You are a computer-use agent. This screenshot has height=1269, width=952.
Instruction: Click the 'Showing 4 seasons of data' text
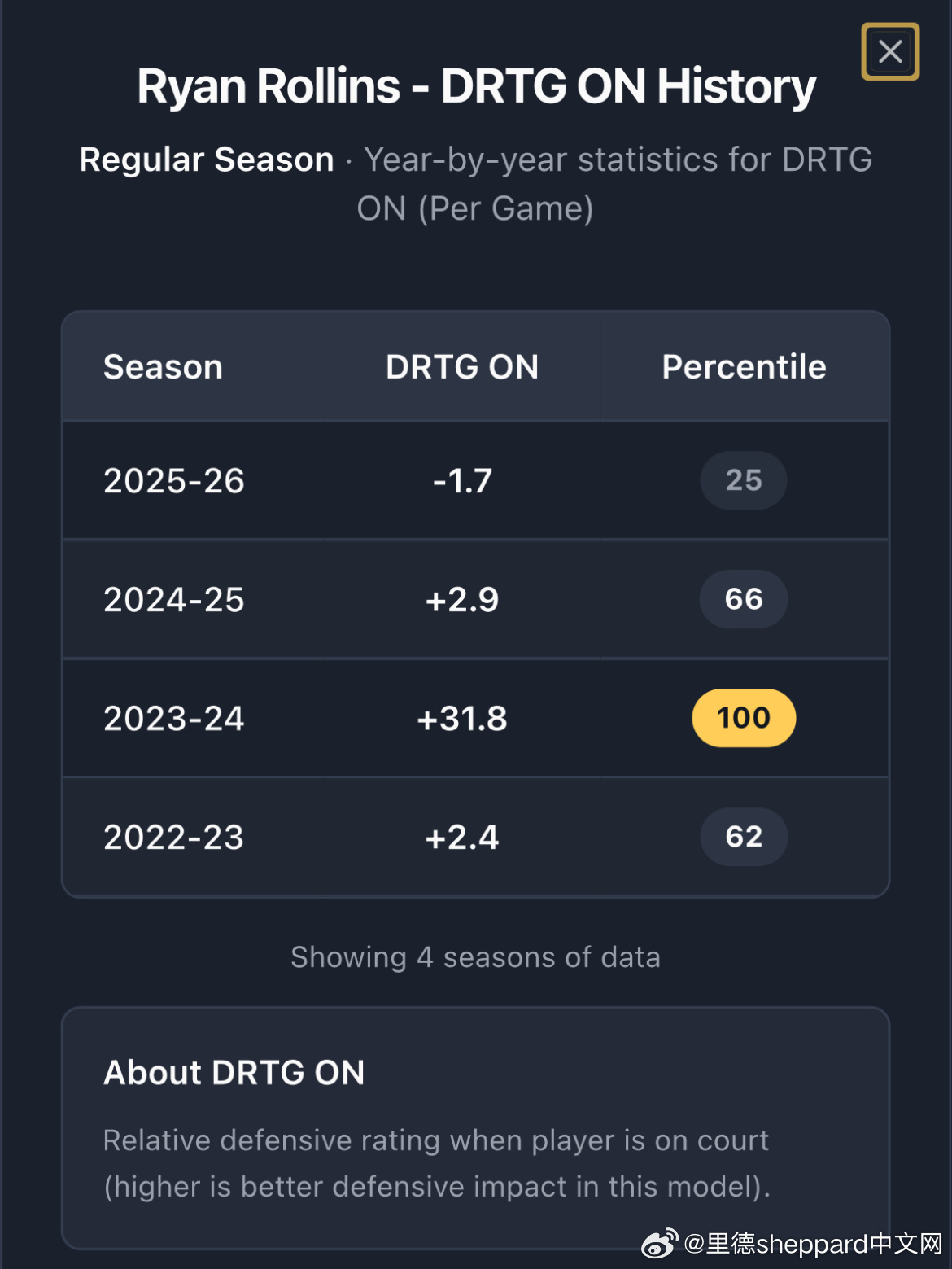[x=475, y=957]
